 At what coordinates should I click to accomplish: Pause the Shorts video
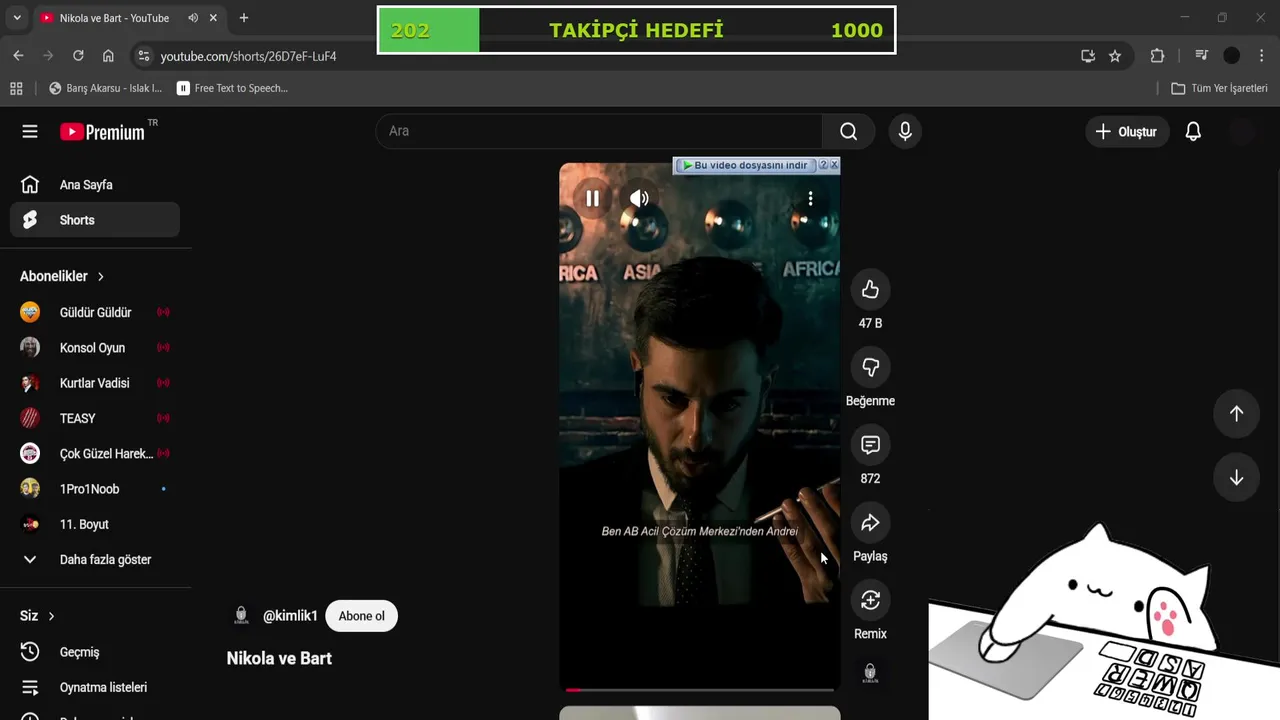point(592,198)
